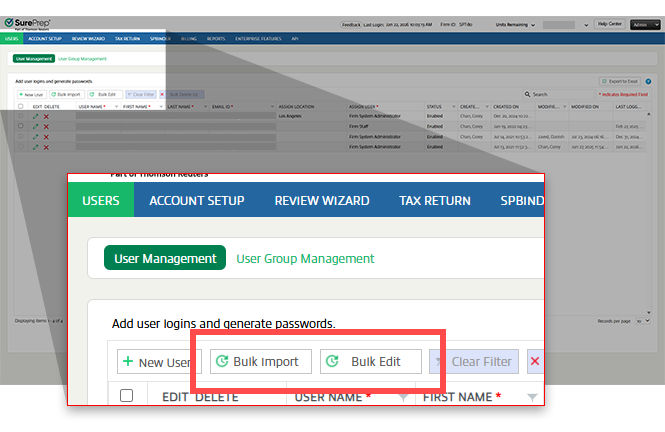
Task: Click the SurePrep logo in the header
Action: (x=28, y=23)
